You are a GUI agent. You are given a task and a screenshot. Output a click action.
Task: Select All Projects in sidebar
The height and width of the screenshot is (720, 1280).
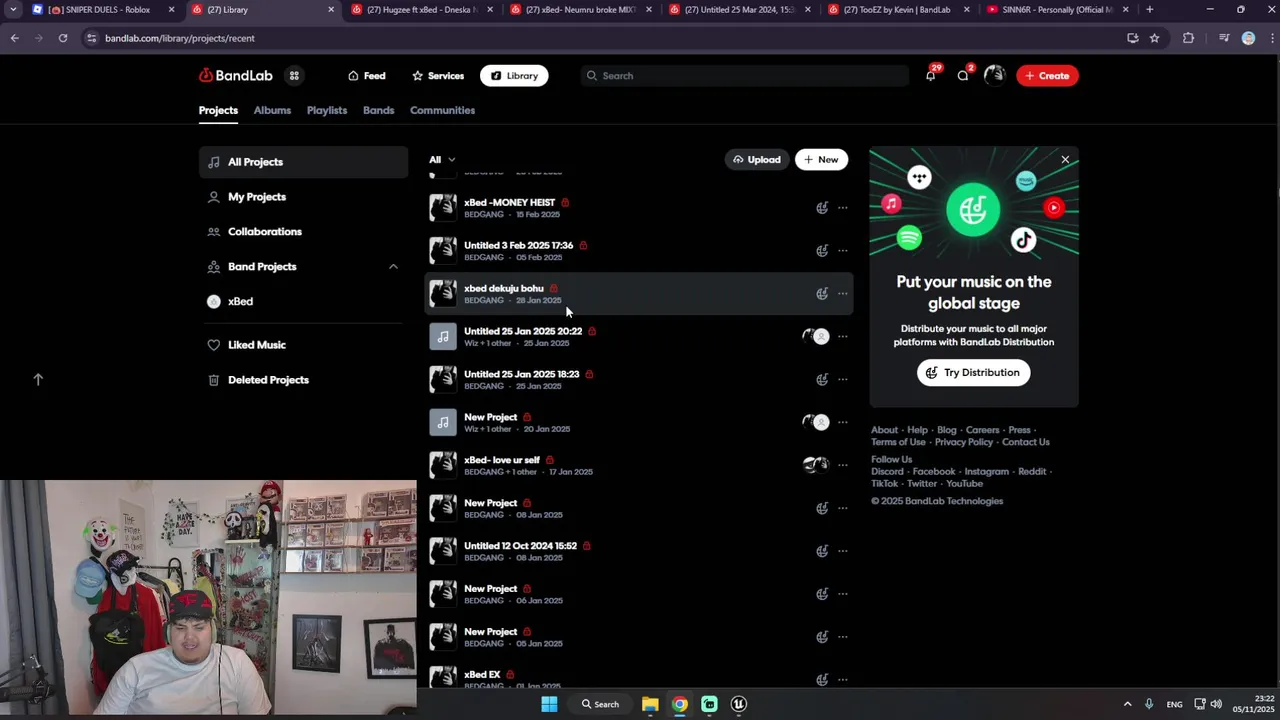click(x=303, y=162)
